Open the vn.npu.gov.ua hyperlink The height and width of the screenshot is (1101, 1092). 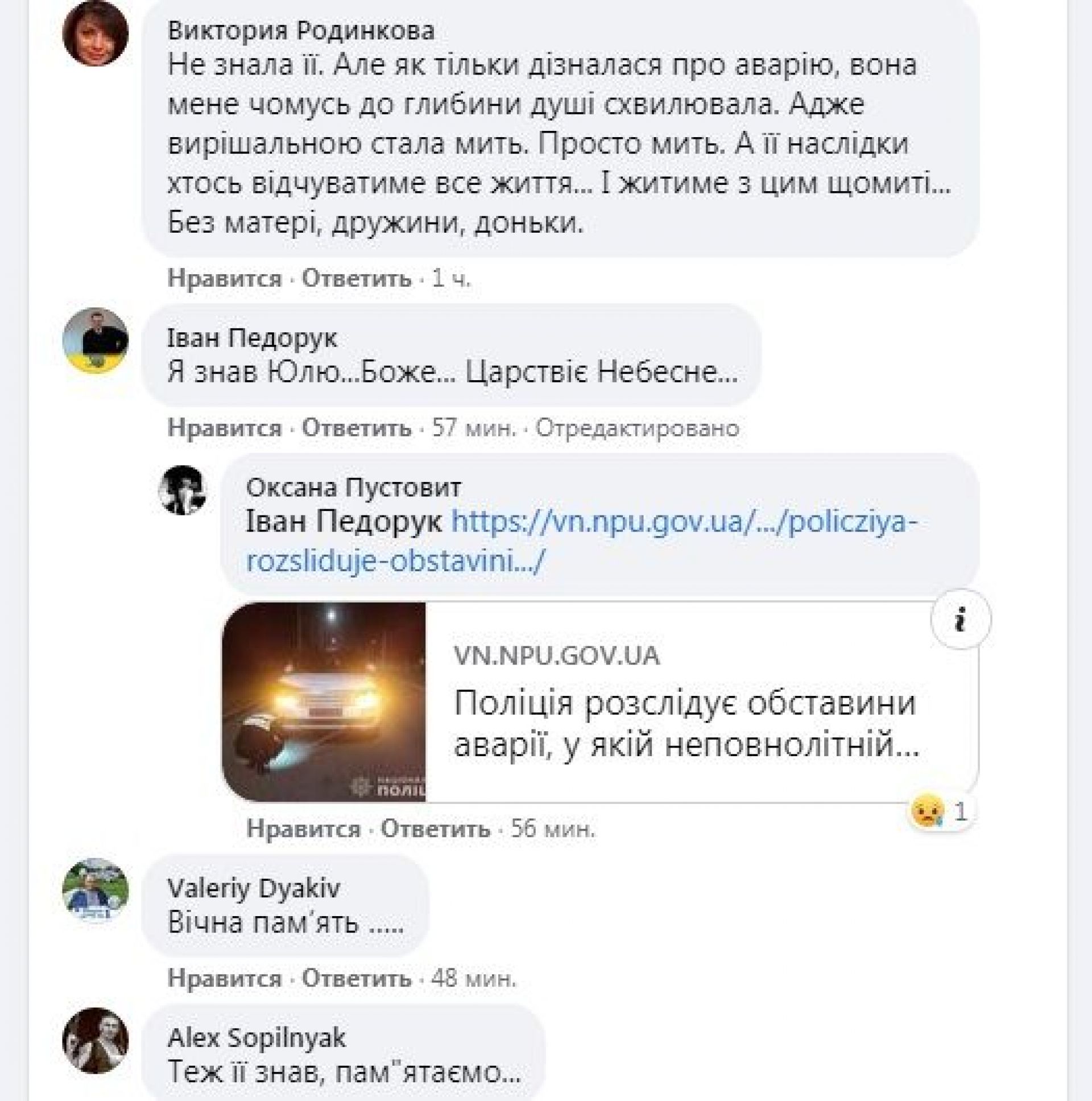pyautogui.click(x=582, y=541)
